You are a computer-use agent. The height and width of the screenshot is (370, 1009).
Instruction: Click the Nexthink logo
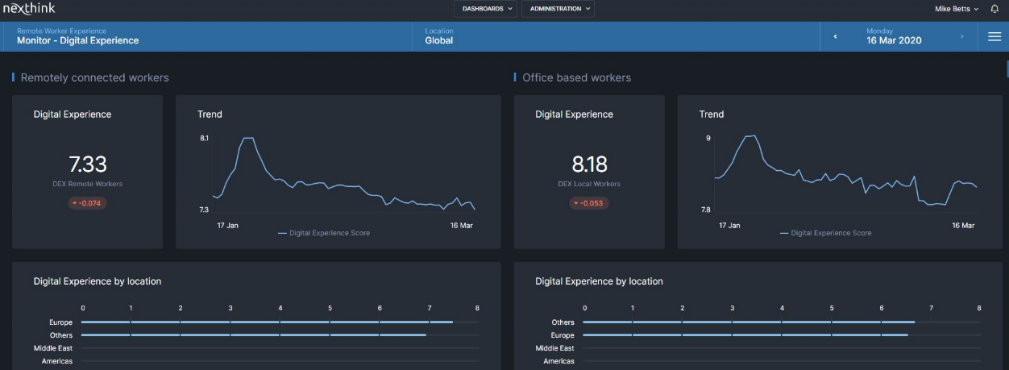29,8
